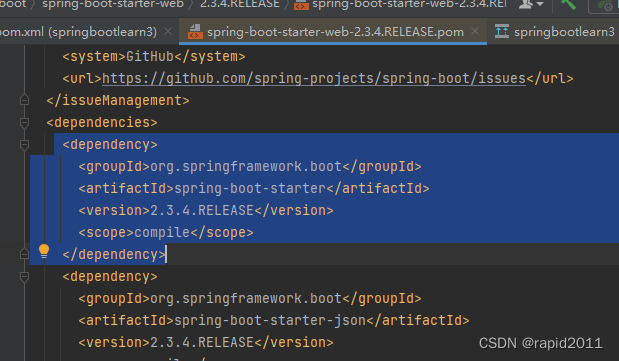
Task: Open the user account dropdown in toolbar
Action: coord(531,4)
